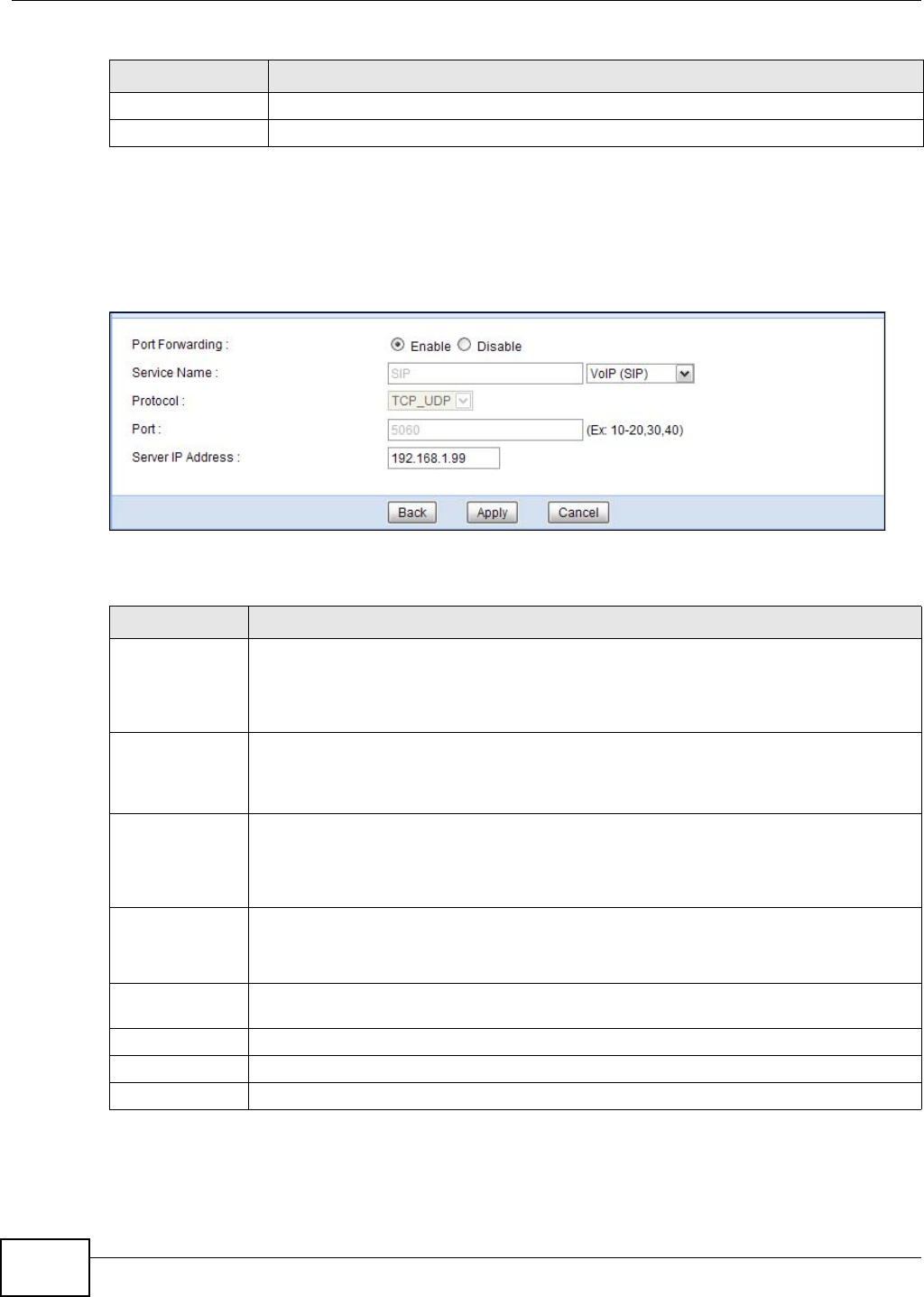Screen dimensions: 924x1297
Task: Click the Back button
Action: click(x=412, y=513)
